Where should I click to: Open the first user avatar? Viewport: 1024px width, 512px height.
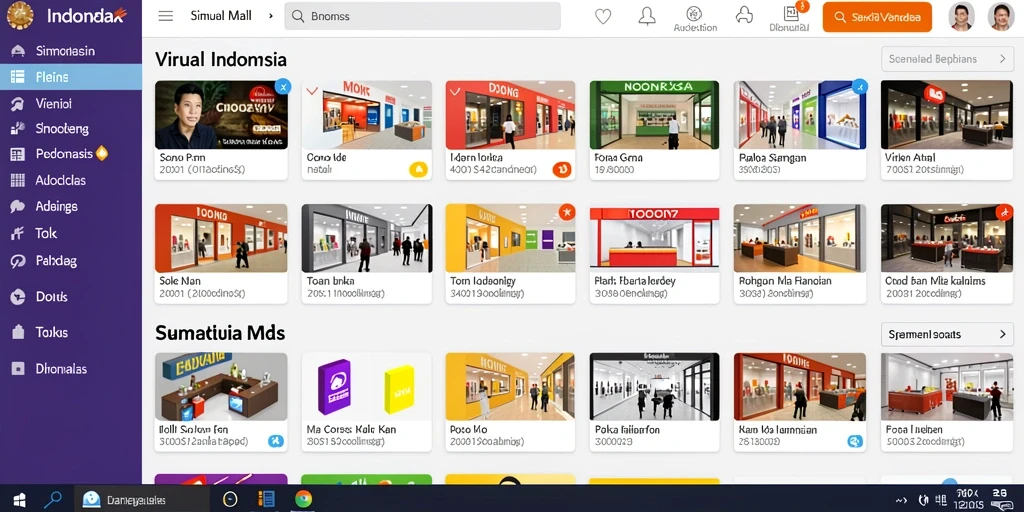click(x=961, y=16)
